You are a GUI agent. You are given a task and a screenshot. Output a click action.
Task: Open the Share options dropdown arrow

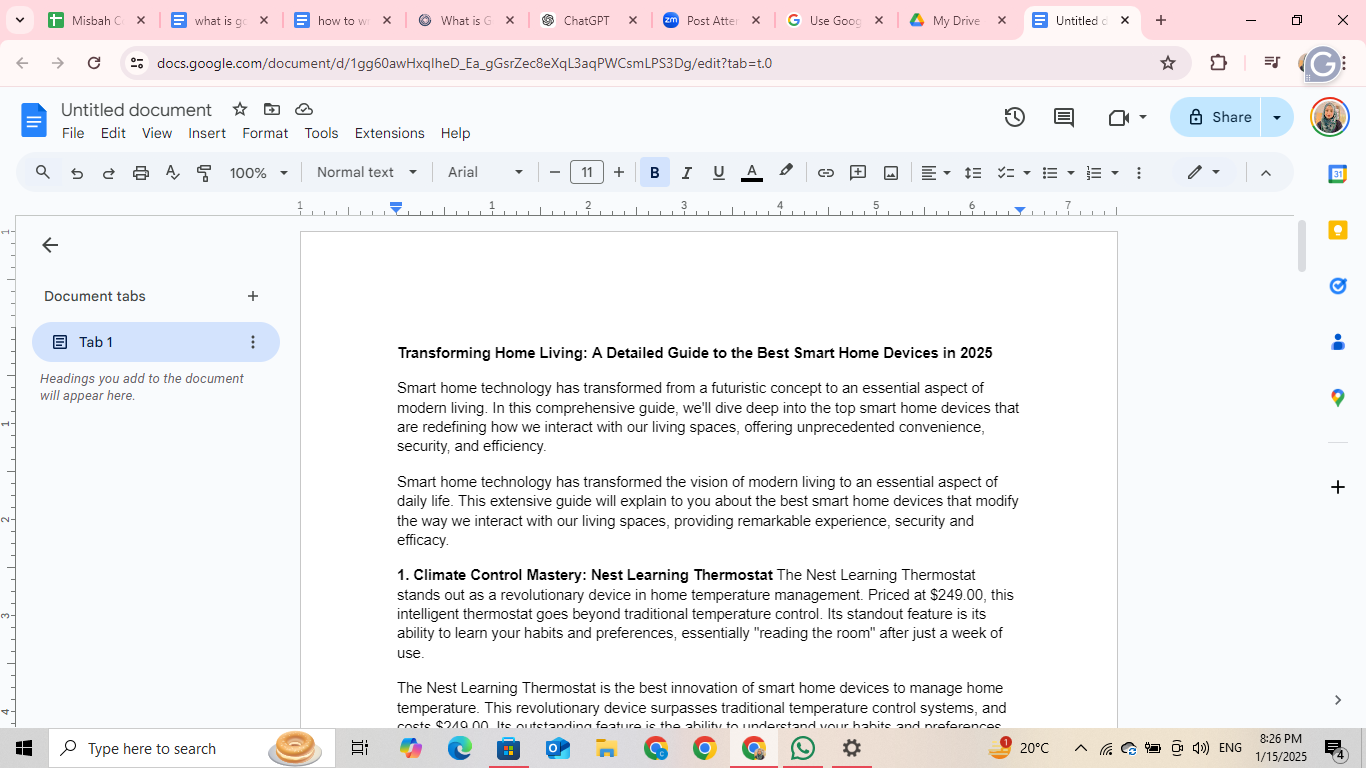(1277, 117)
